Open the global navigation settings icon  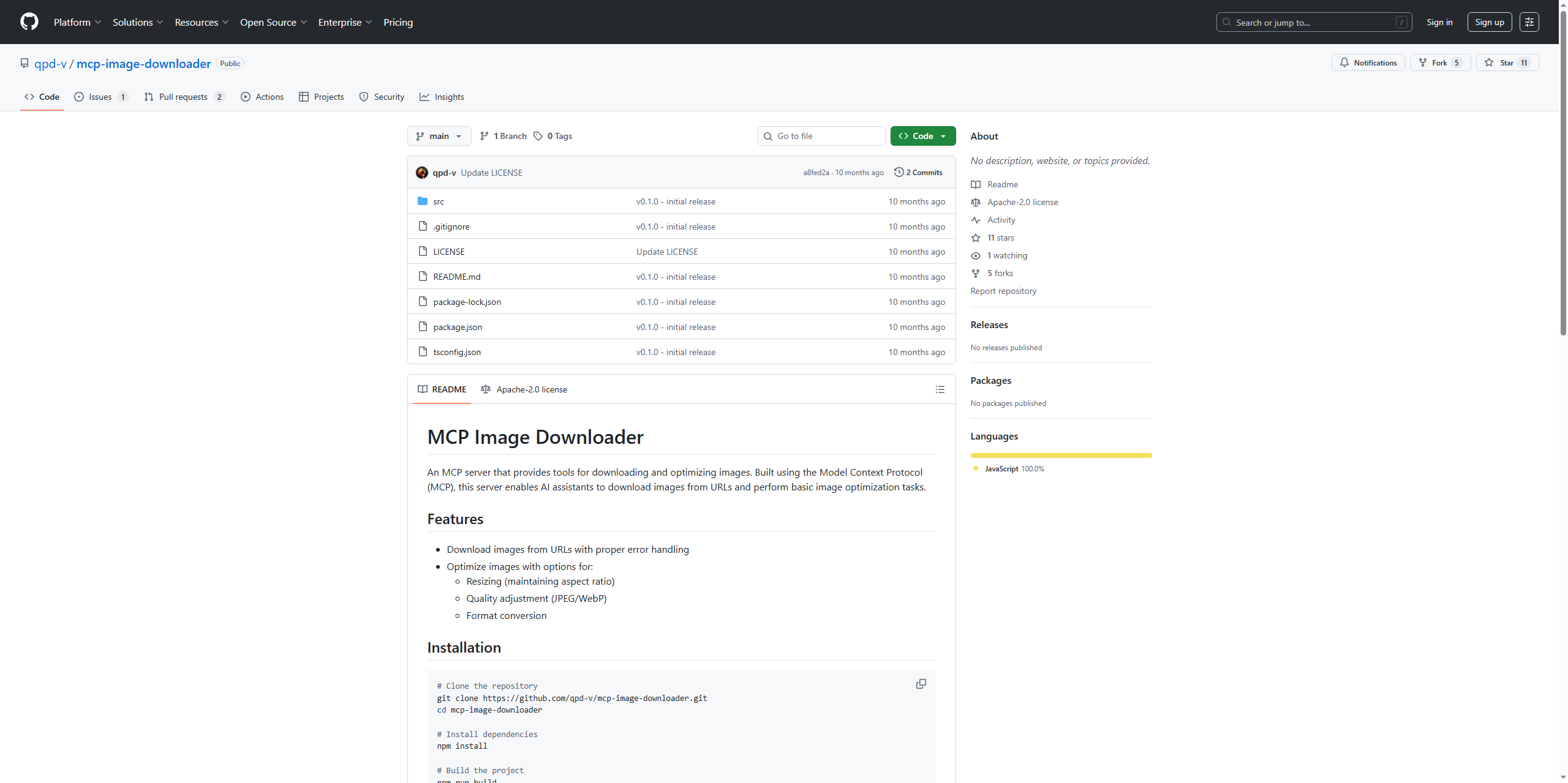click(x=1529, y=22)
